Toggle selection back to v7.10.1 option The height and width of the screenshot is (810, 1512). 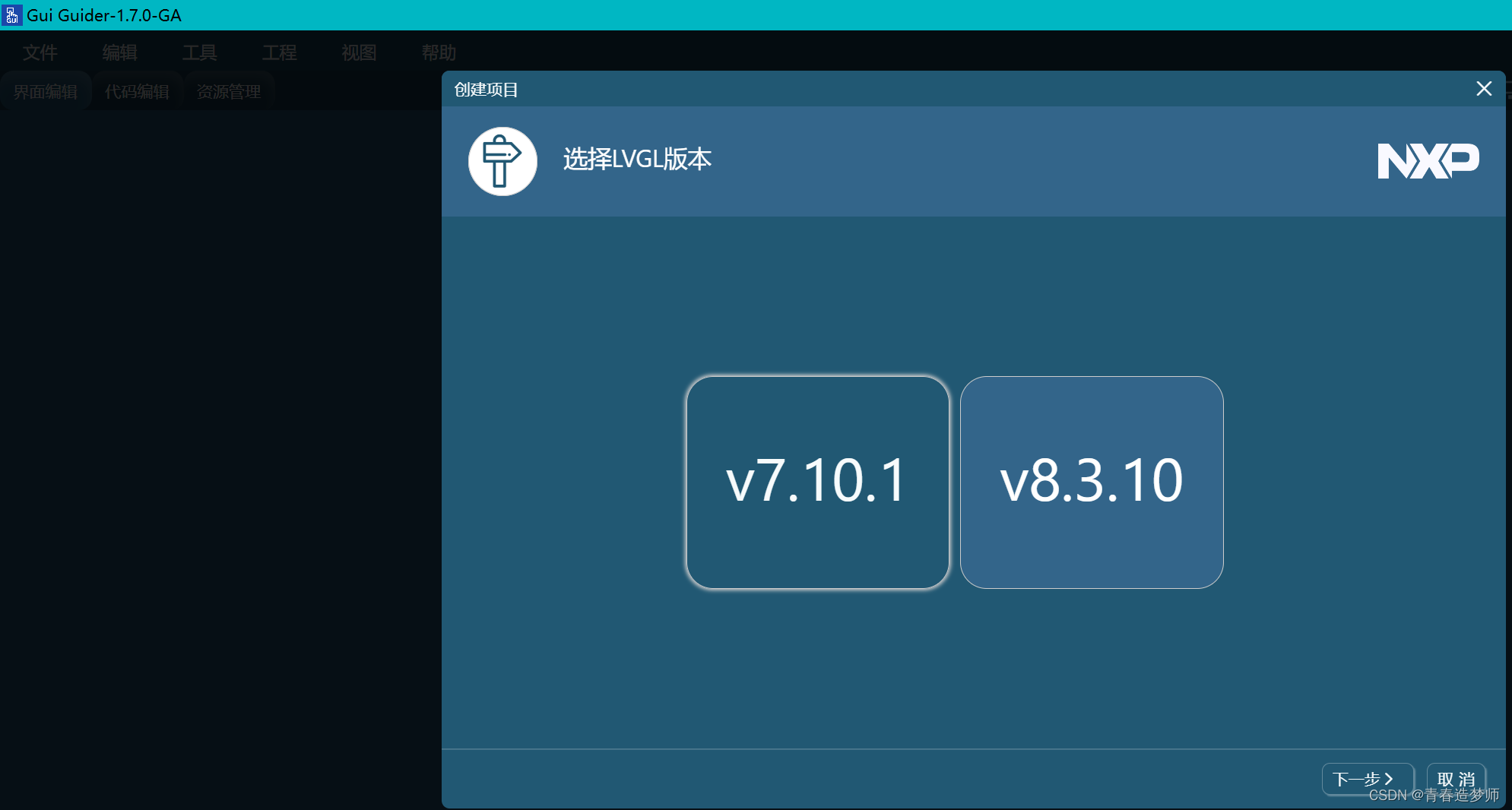[x=816, y=483]
